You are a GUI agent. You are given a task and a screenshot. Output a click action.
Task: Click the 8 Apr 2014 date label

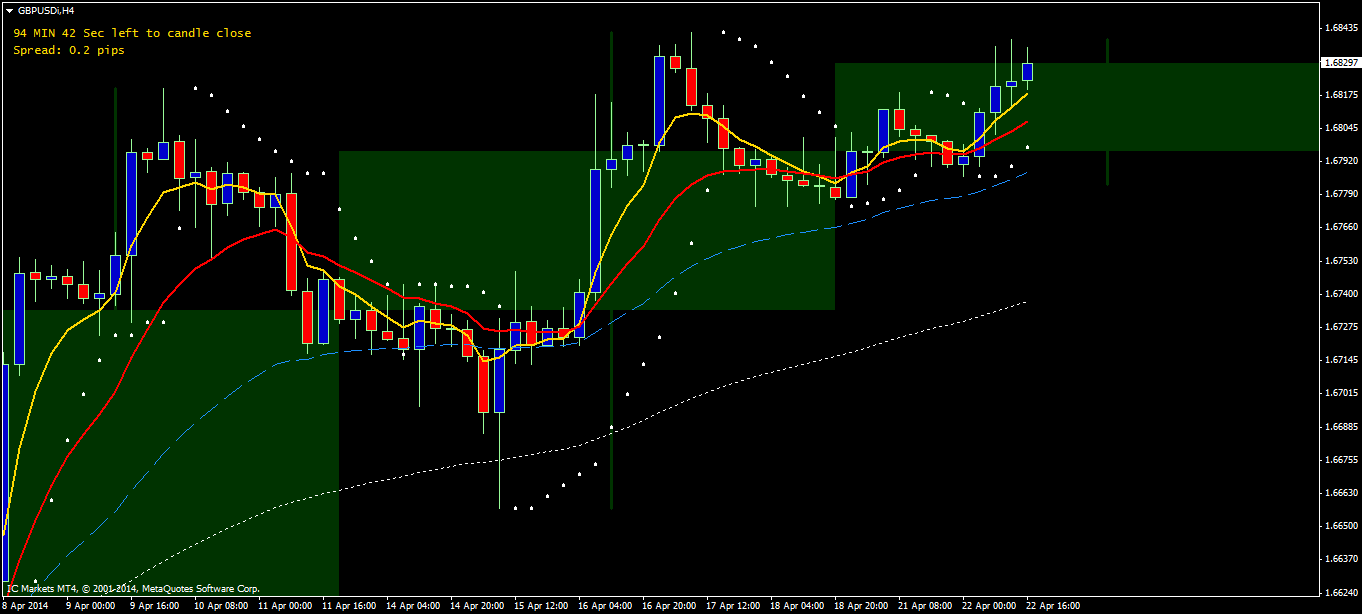tap(26, 606)
